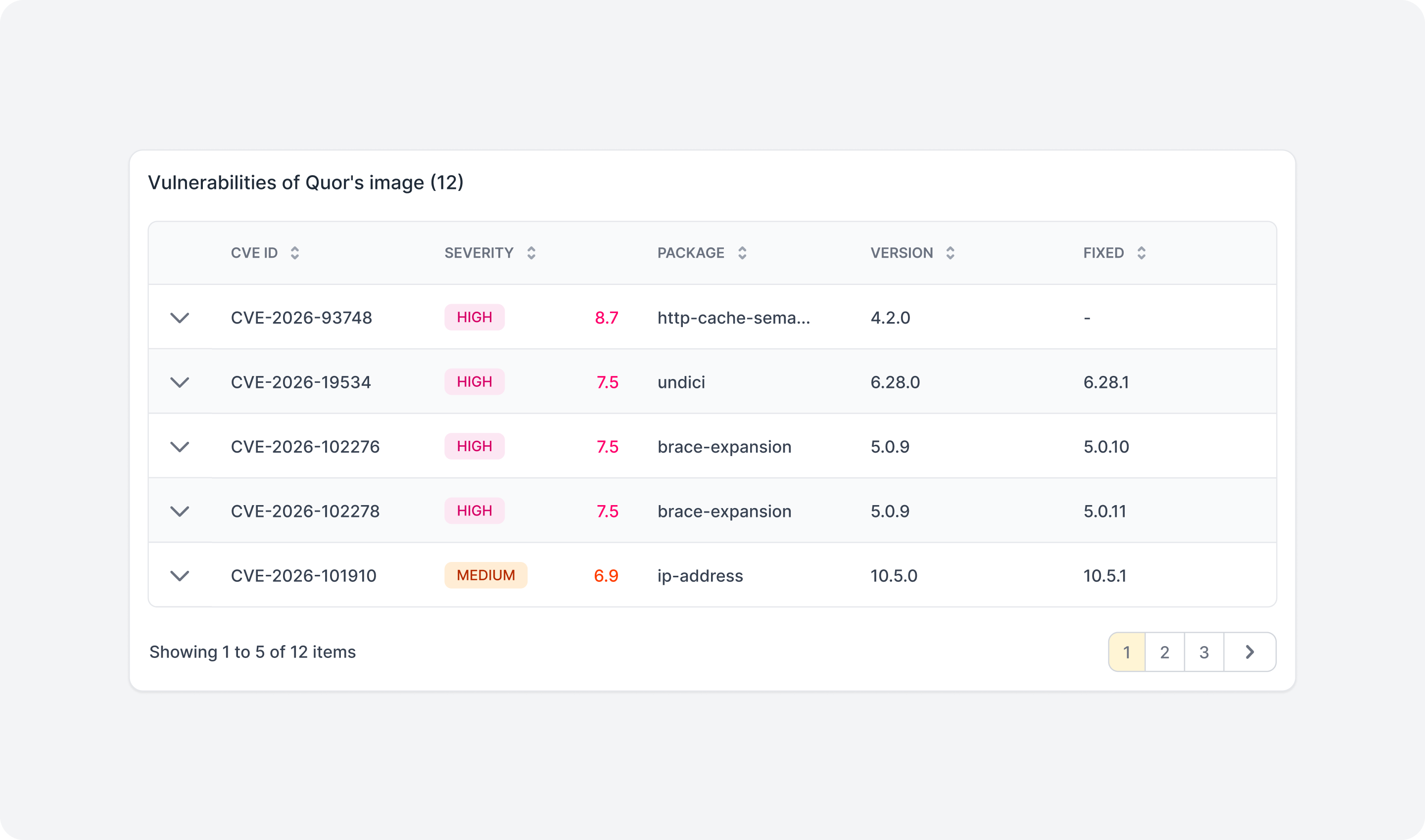This screenshot has height=840, width=1425.
Task: Click the ip-address package name
Action: click(700, 576)
